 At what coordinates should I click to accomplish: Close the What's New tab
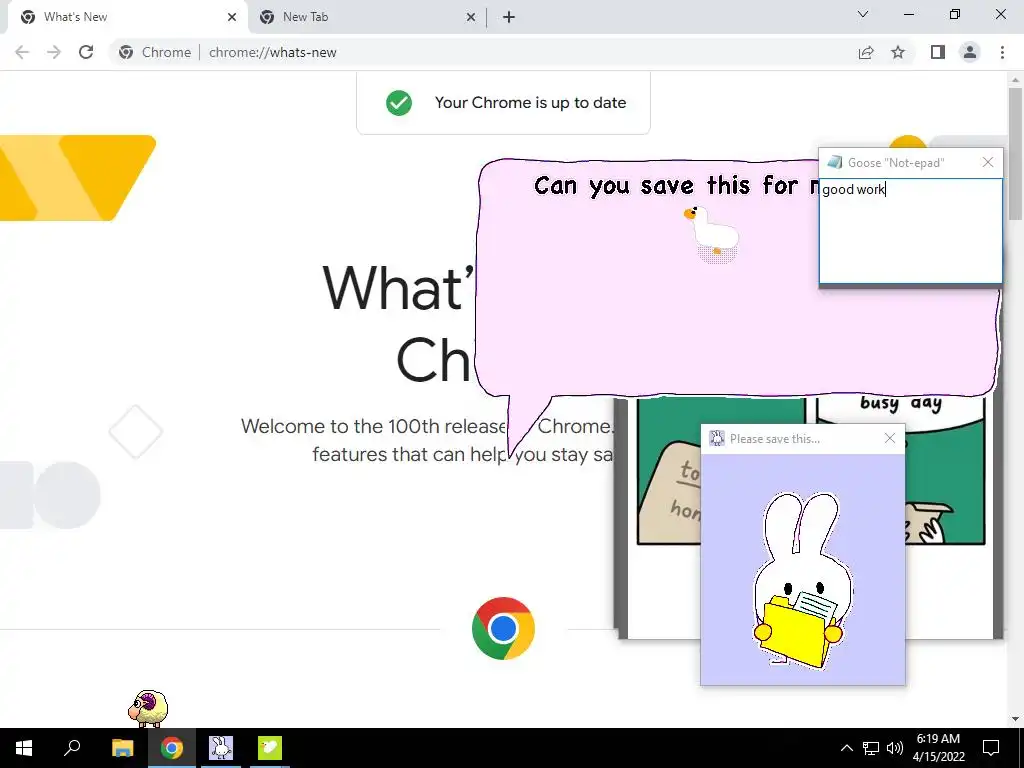232,17
